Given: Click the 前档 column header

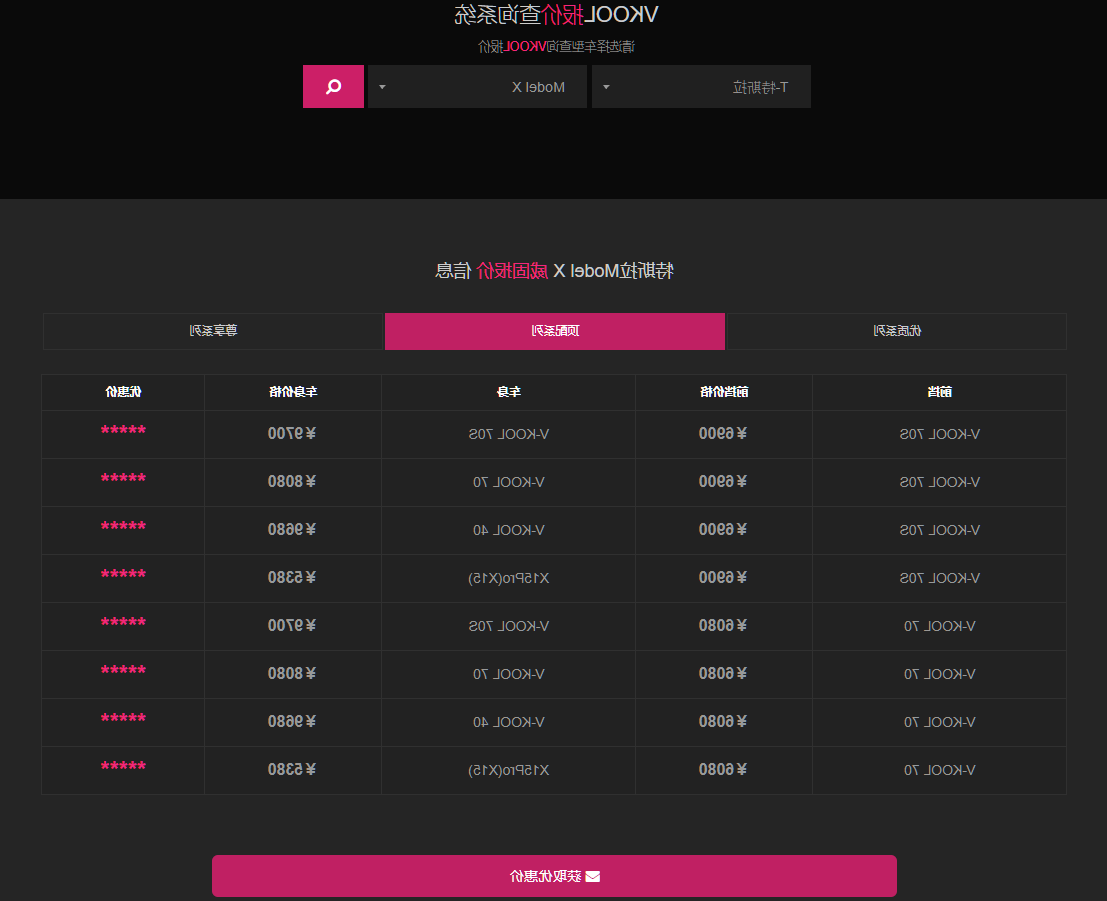Looking at the screenshot, I should tap(940, 392).
